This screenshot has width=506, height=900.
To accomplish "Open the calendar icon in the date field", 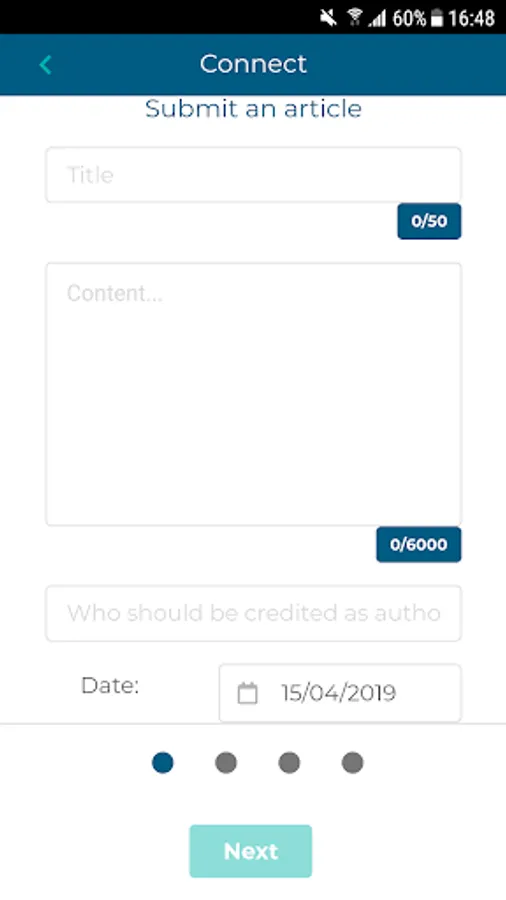I will pyautogui.click(x=247, y=693).
